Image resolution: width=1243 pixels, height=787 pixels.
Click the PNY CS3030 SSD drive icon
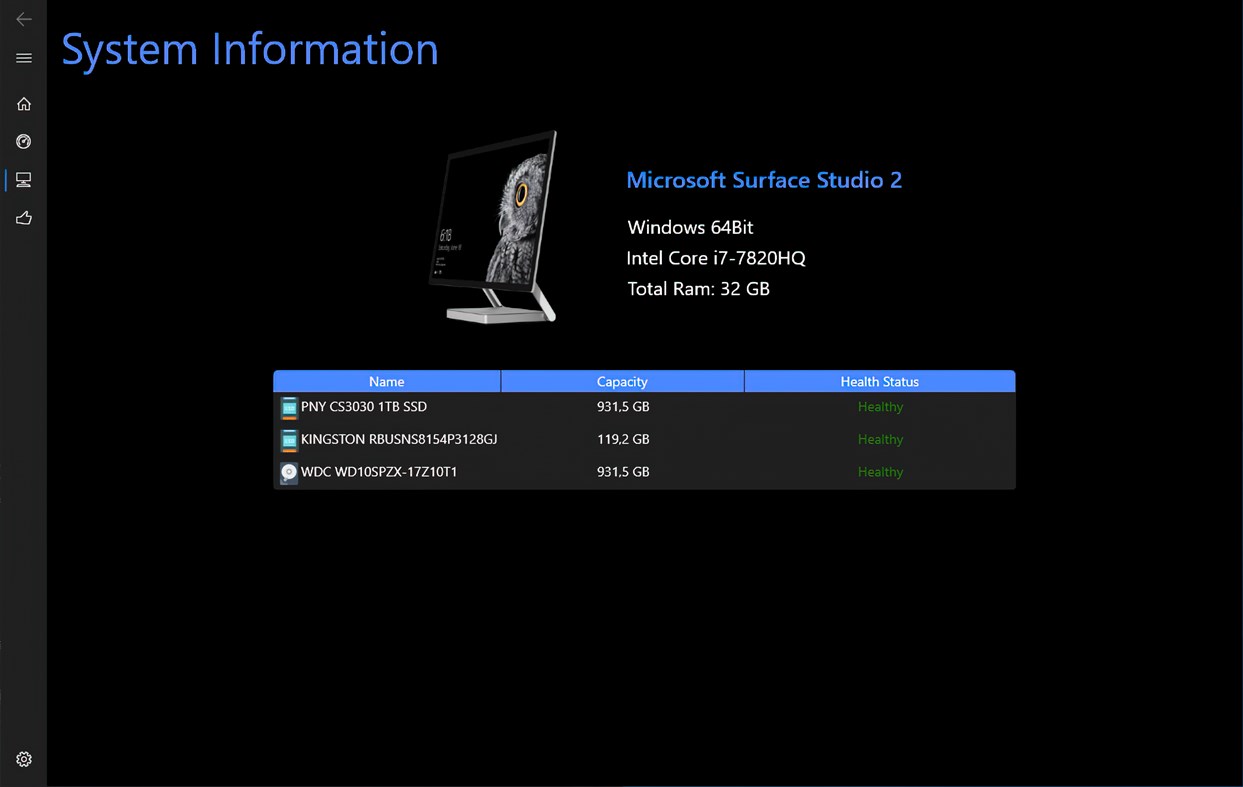coord(289,407)
